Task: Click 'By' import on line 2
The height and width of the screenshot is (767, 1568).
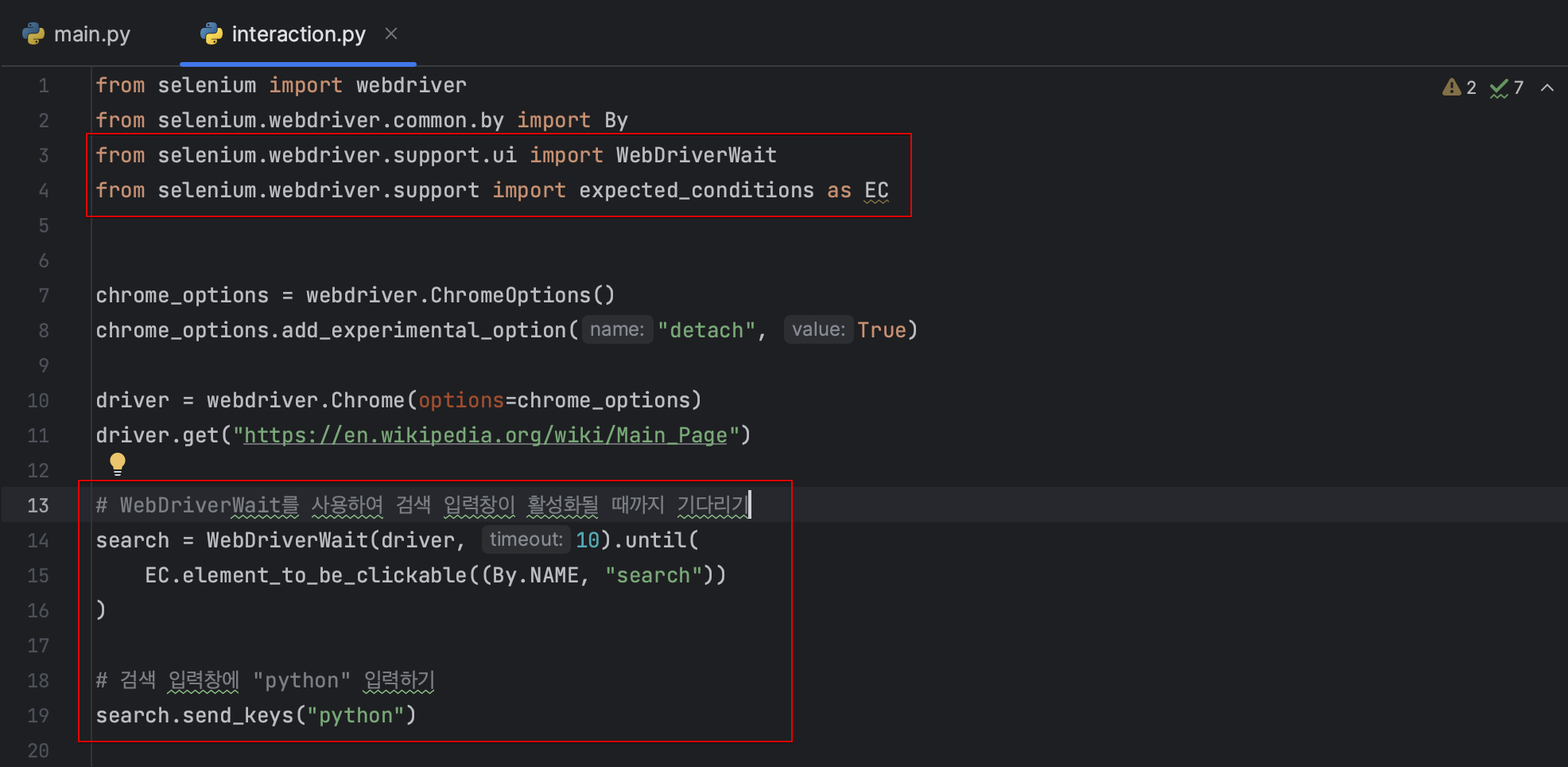Action: (616, 120)
